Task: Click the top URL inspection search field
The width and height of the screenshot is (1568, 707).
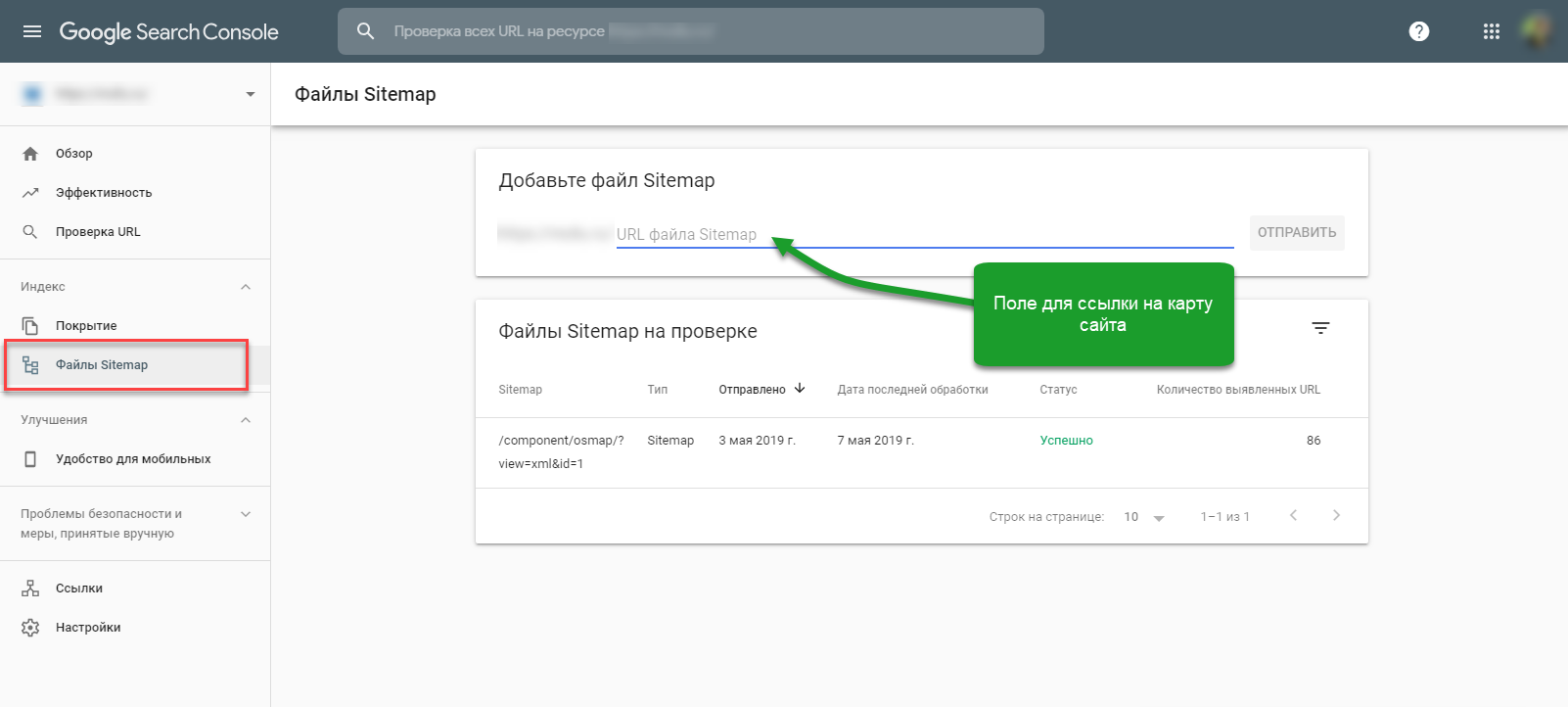Action: pyautogui.click(x=691, y=31)
